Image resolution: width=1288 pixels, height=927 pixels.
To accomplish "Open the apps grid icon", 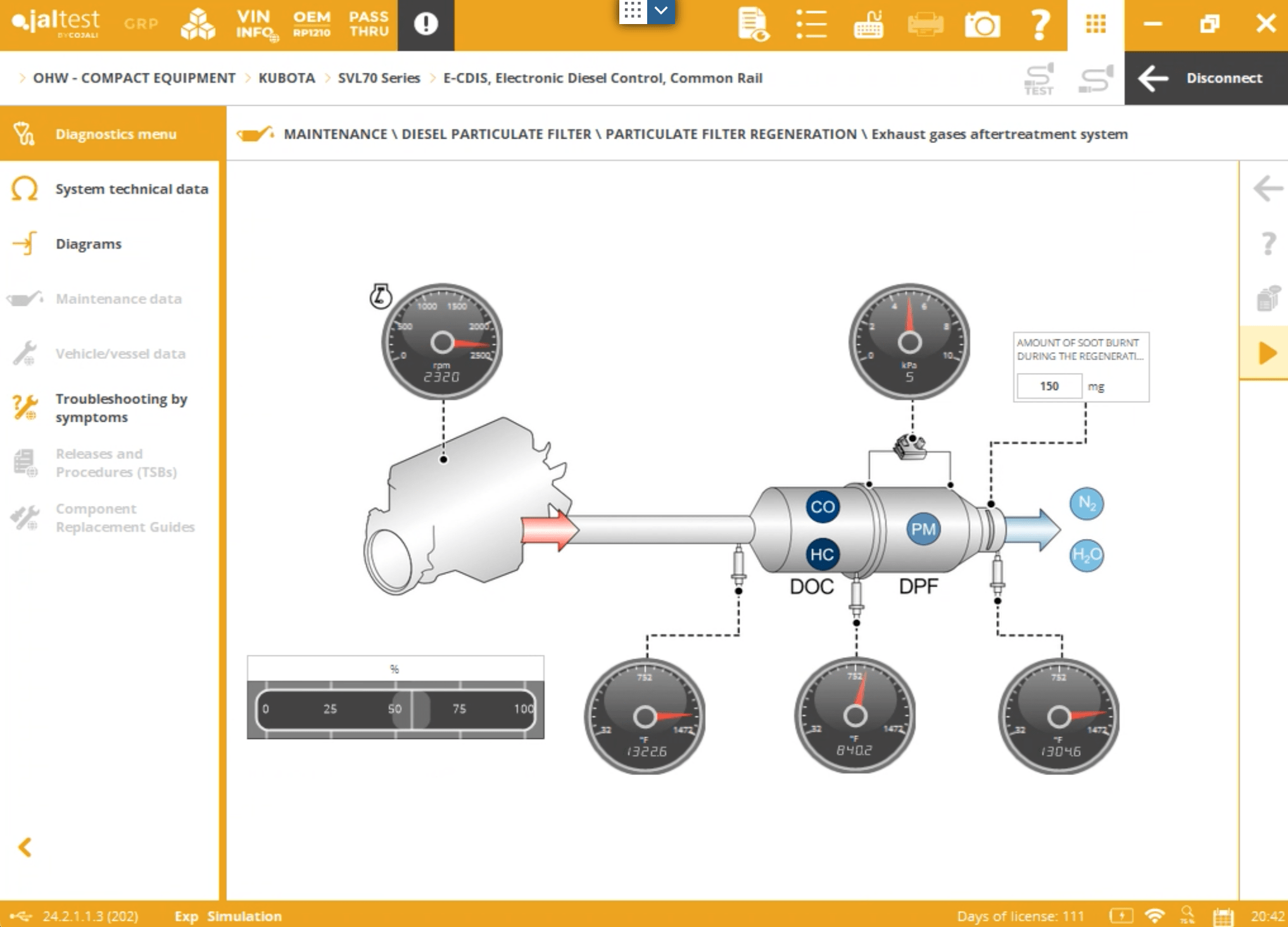I will coord(1095,25).
